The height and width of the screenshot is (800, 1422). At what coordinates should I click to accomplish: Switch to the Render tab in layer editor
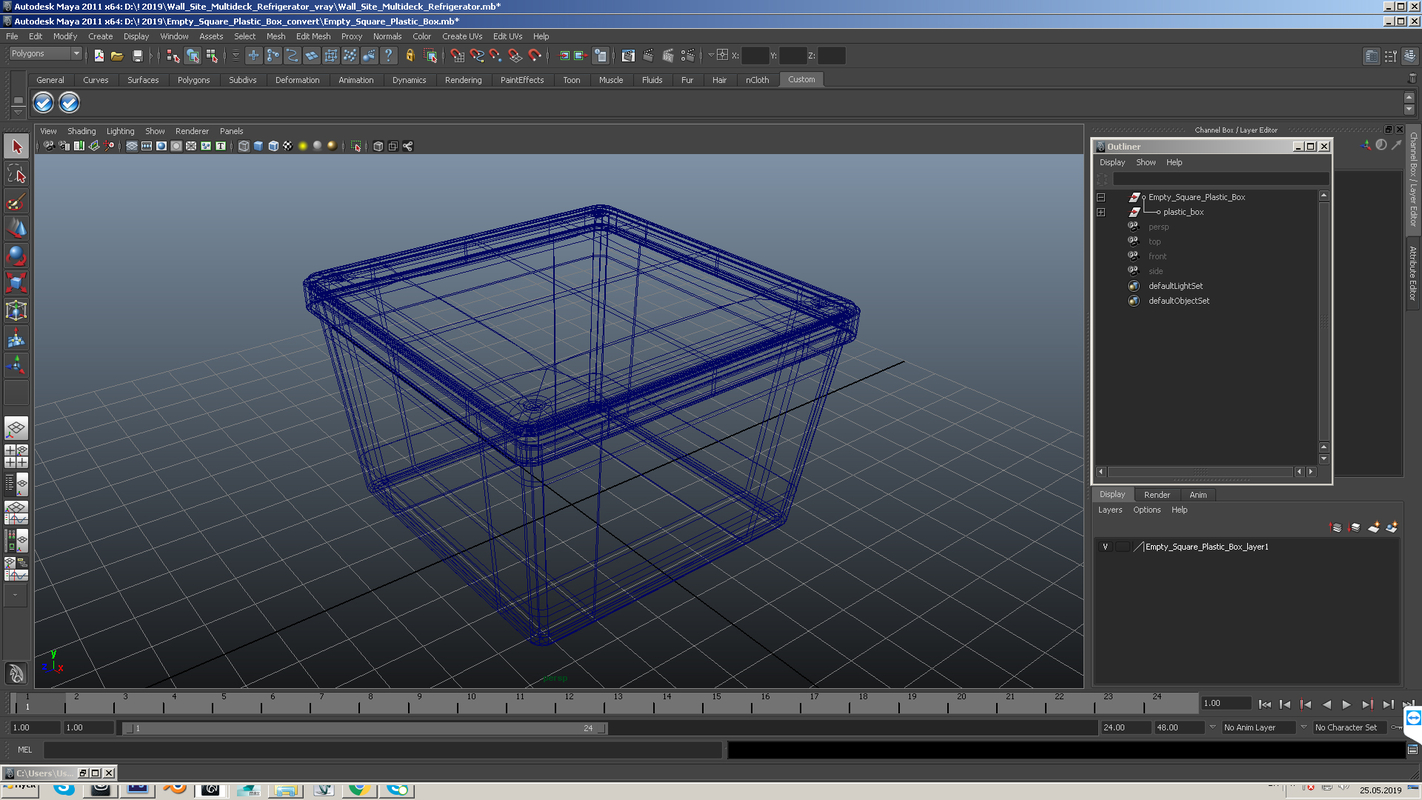[1157, 494]
